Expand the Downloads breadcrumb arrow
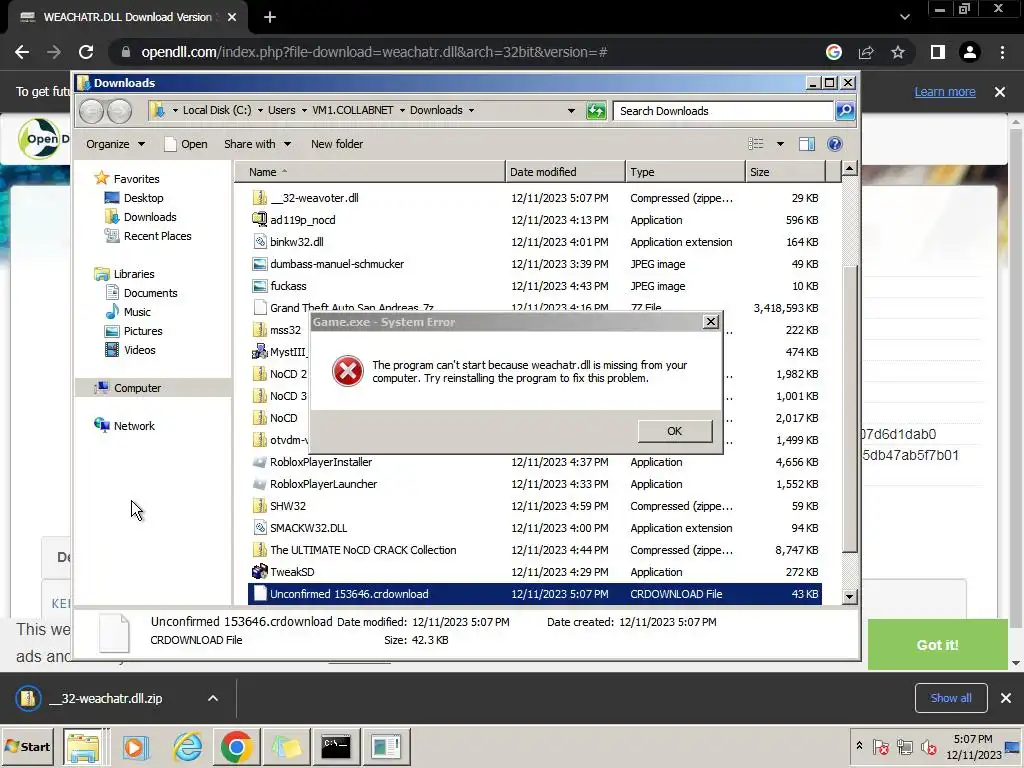Viewport: 1024px width, 768px height. point(472,110)
